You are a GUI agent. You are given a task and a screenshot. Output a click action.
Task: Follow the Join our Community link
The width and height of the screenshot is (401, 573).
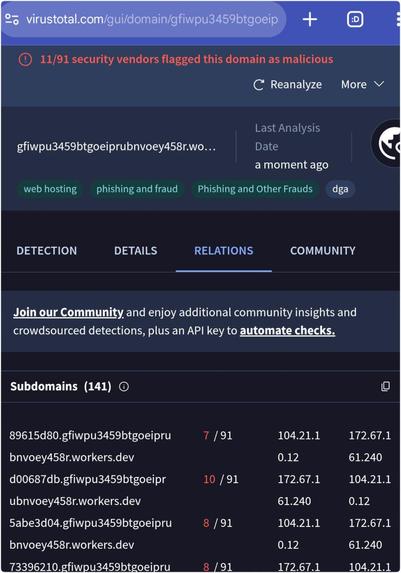click(68, 312)
